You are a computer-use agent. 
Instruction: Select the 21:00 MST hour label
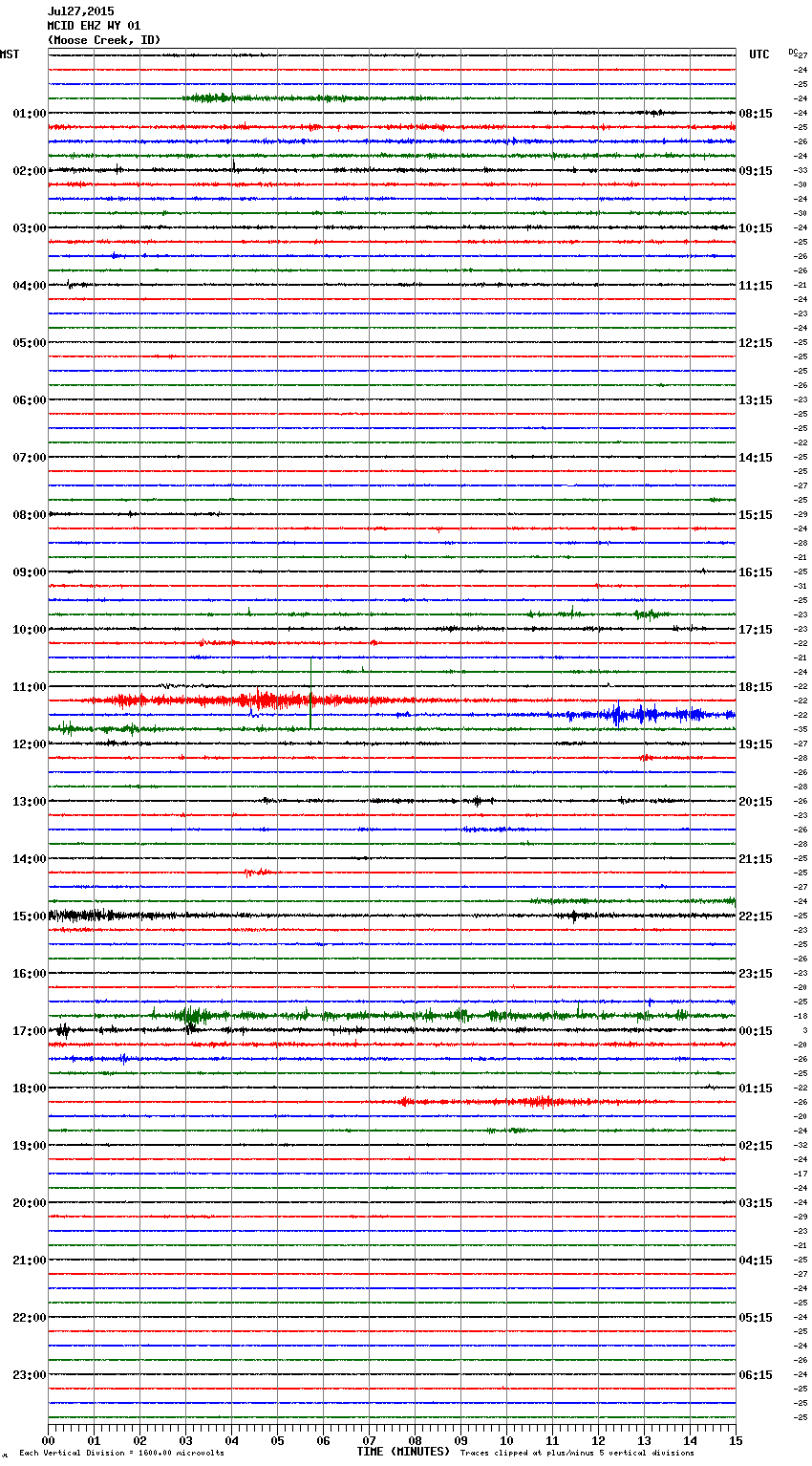click(30, 1261)
